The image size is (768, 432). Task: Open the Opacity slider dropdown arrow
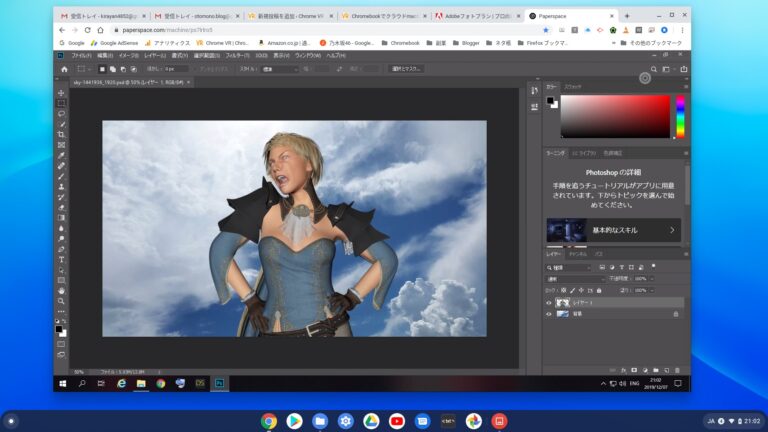(652, 279)
